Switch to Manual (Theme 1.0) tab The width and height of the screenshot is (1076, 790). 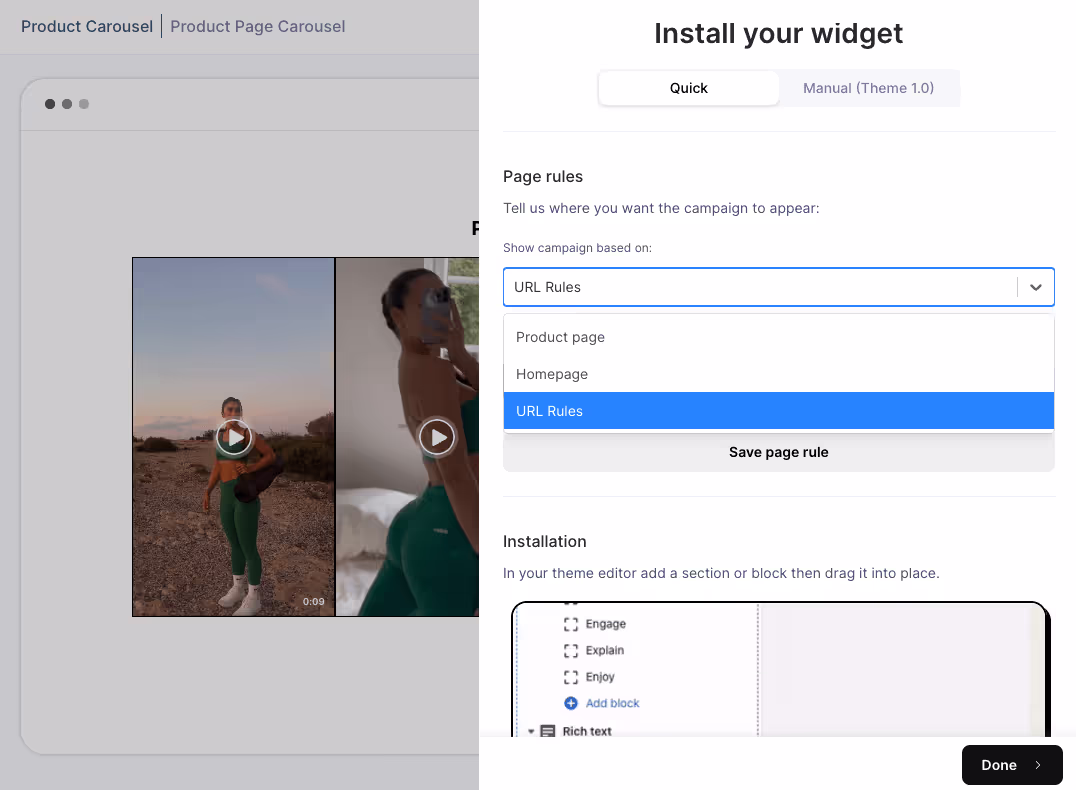pos(868,88)
